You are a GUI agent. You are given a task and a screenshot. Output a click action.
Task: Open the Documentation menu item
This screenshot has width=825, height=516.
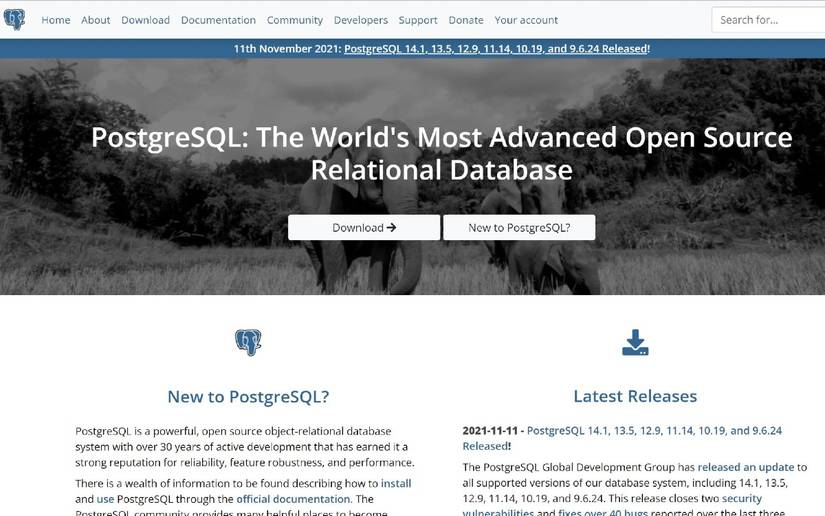tap(218, 20)
